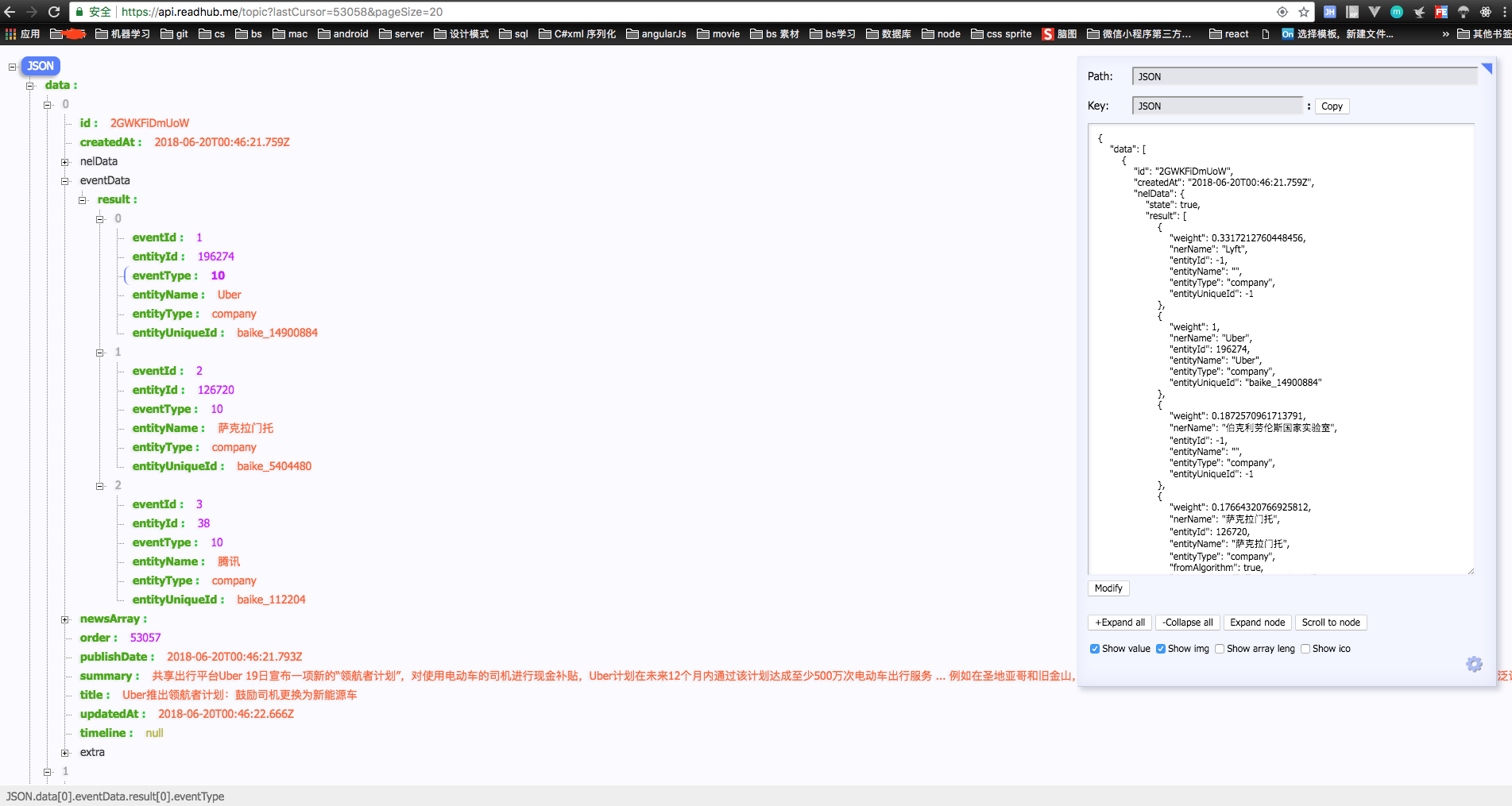Open the android bookmark folder
1512x806 pixels.
pos(342,34)
